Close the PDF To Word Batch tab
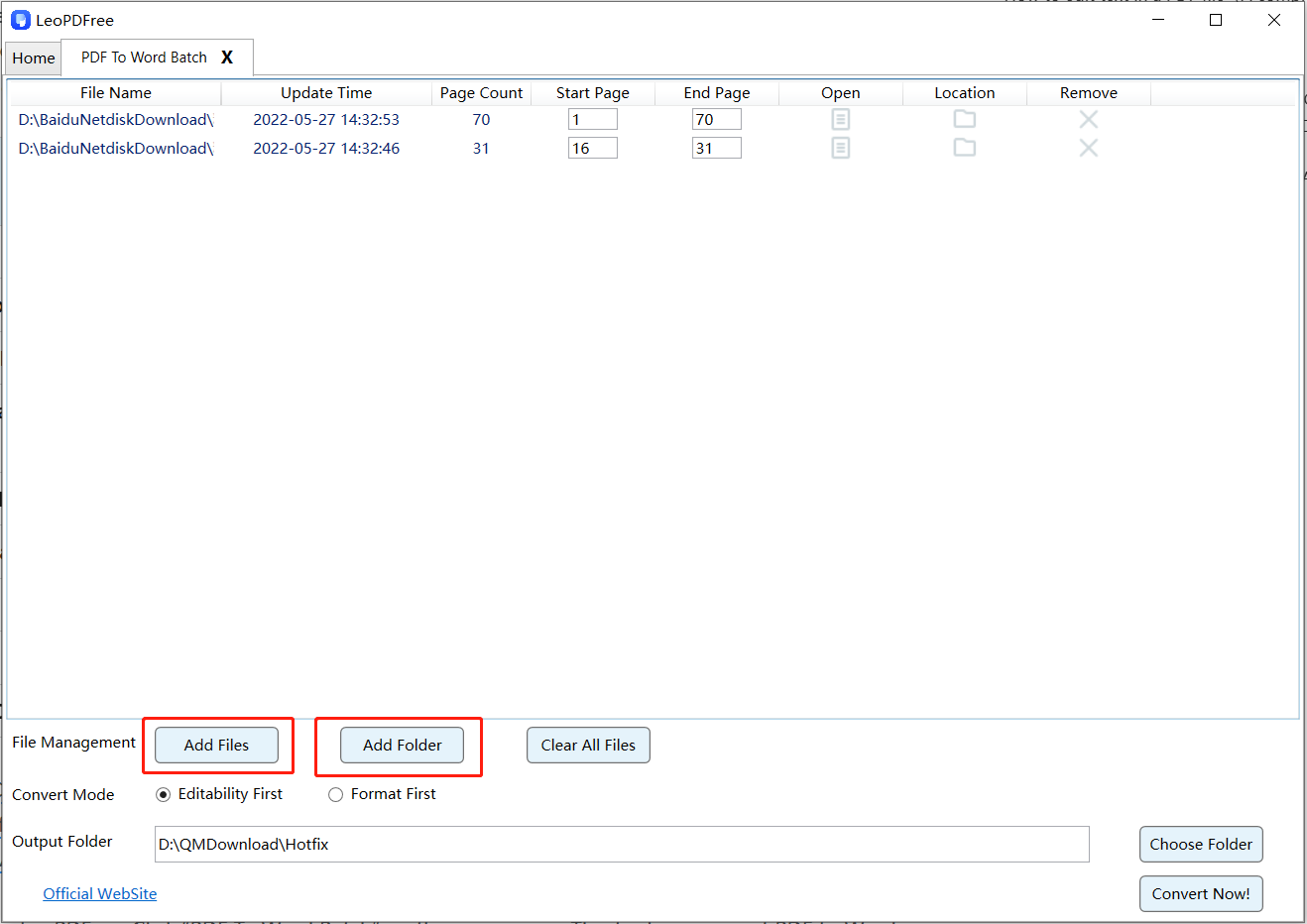 pos(227,58)
